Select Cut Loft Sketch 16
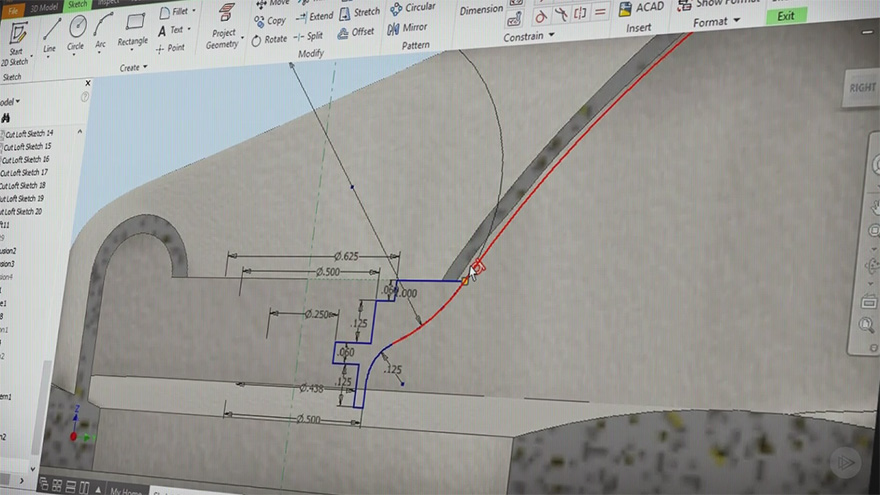This screenshot has height=495, width=880. point(25,160)
